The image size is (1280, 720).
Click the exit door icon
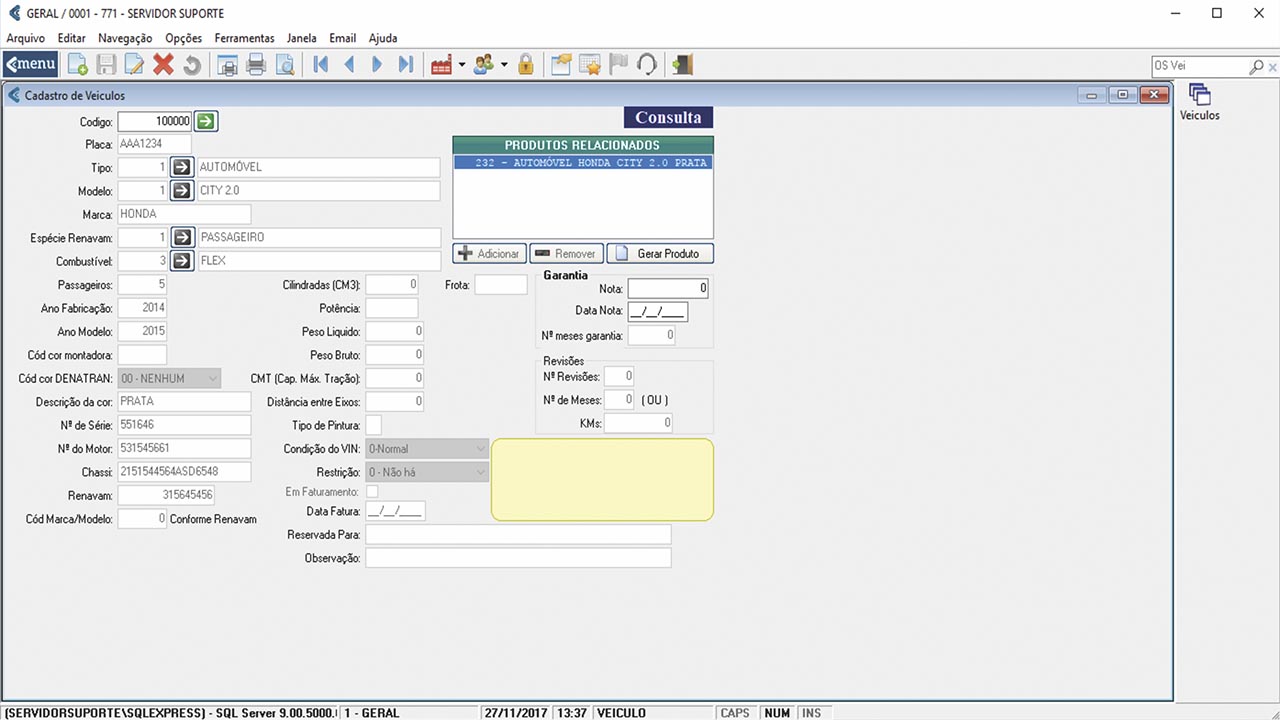(683, 65)
